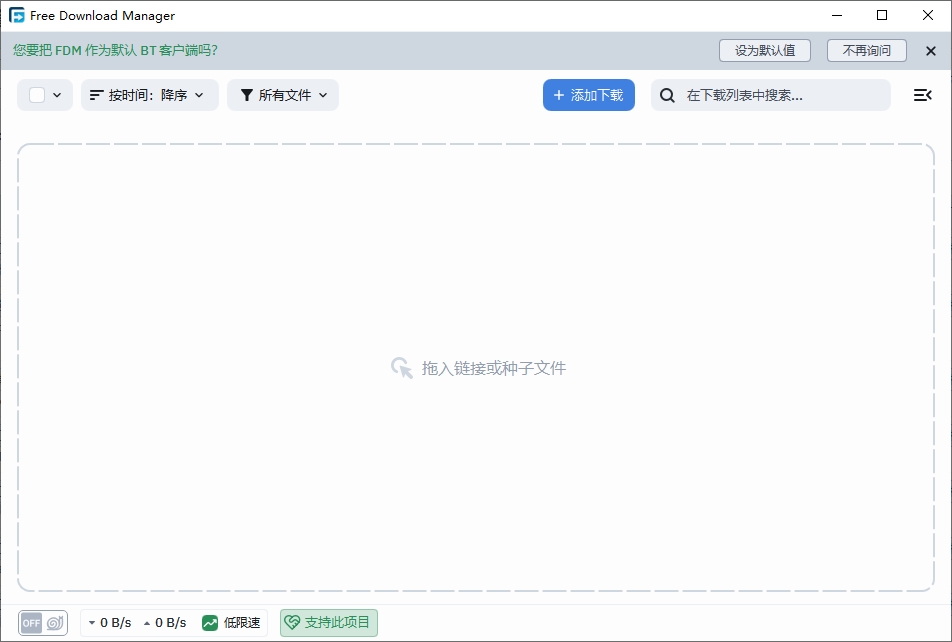This screenshot has height=642, width=952.
Task: Click 不再询问 button in banner
Action: (x=866, y=50)
